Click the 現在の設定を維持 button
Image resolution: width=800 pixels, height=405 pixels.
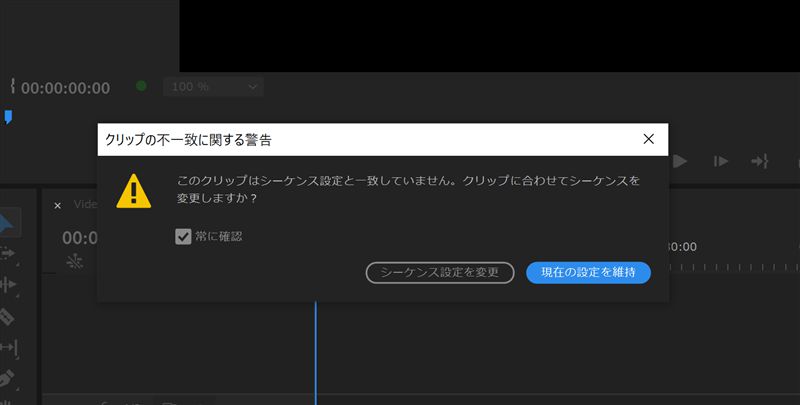point(588,272)
